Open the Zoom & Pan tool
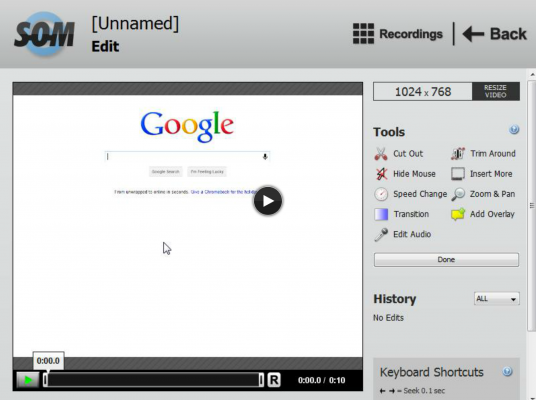Screen dimensions: 536x400 pyautogui.click(x=483, y=194)
